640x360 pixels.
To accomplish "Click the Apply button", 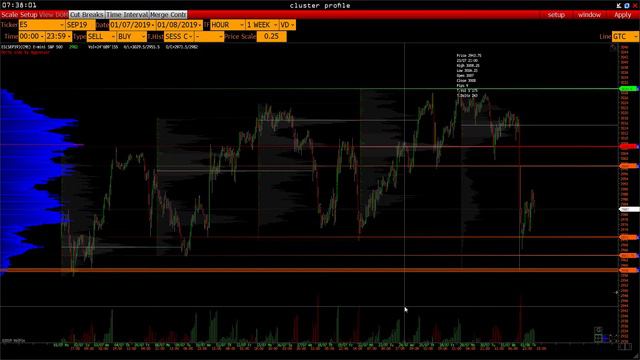I will pyautogui.click(x=622, y=15).
